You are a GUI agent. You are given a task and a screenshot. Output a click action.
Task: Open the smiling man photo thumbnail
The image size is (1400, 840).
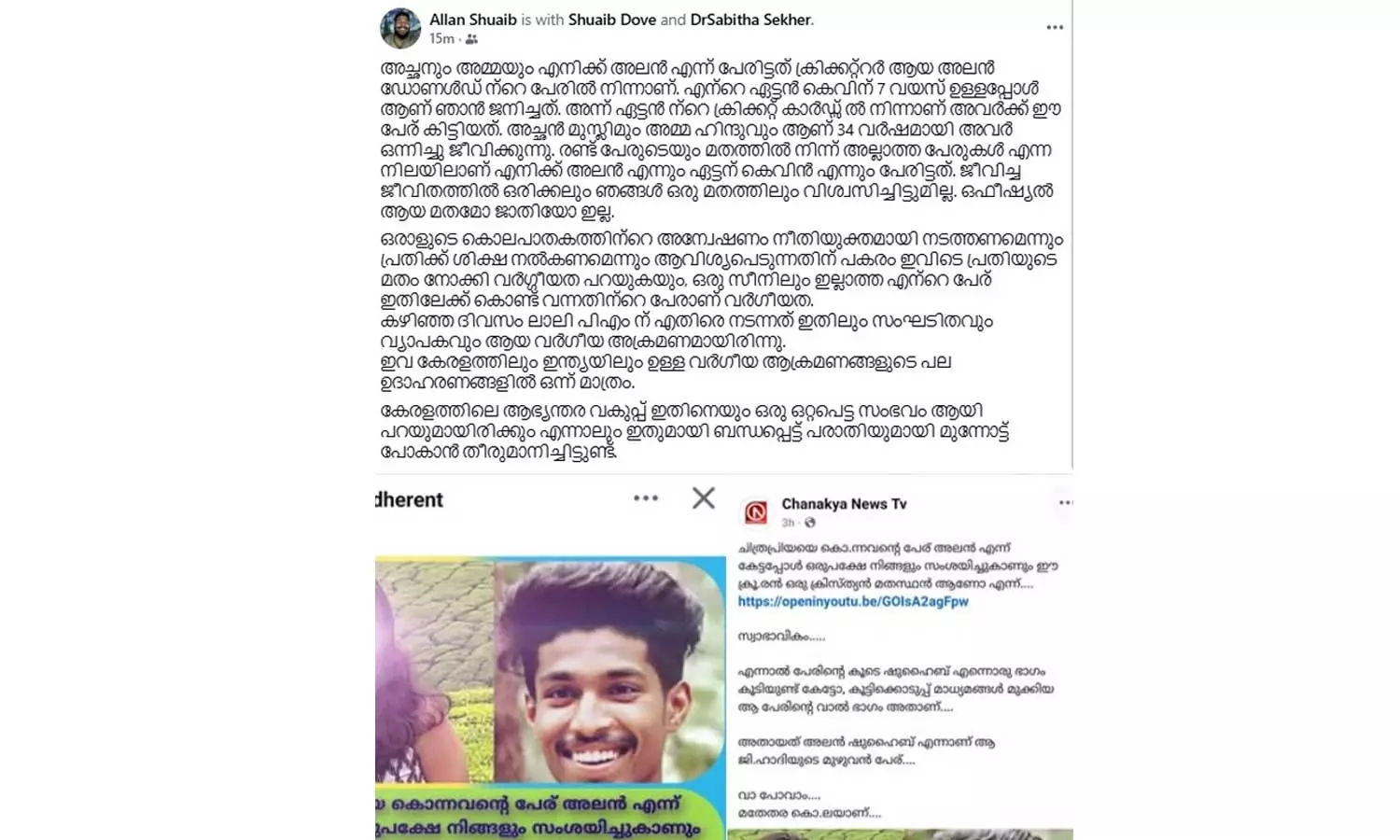point(610,670)
